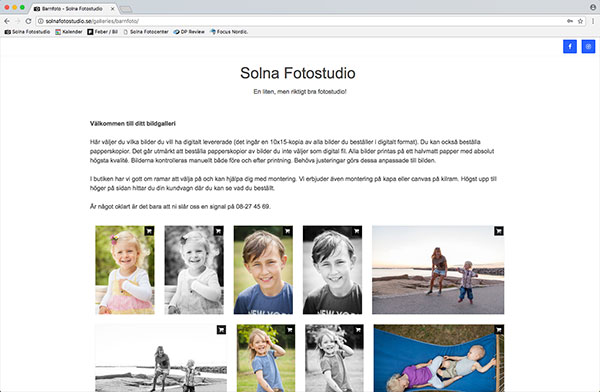600x392 pixels.
Task: Focus the address bar URL field
Action: 302,21
